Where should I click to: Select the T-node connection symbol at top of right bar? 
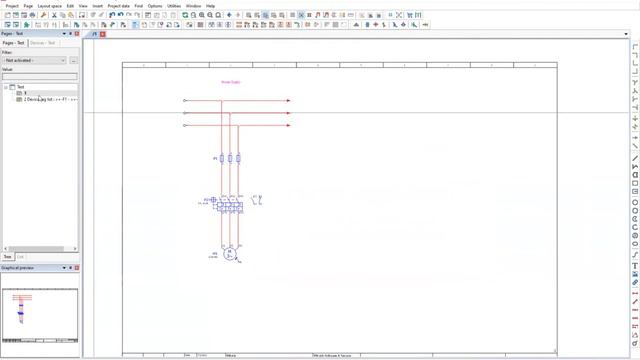[x=635, y=83]
